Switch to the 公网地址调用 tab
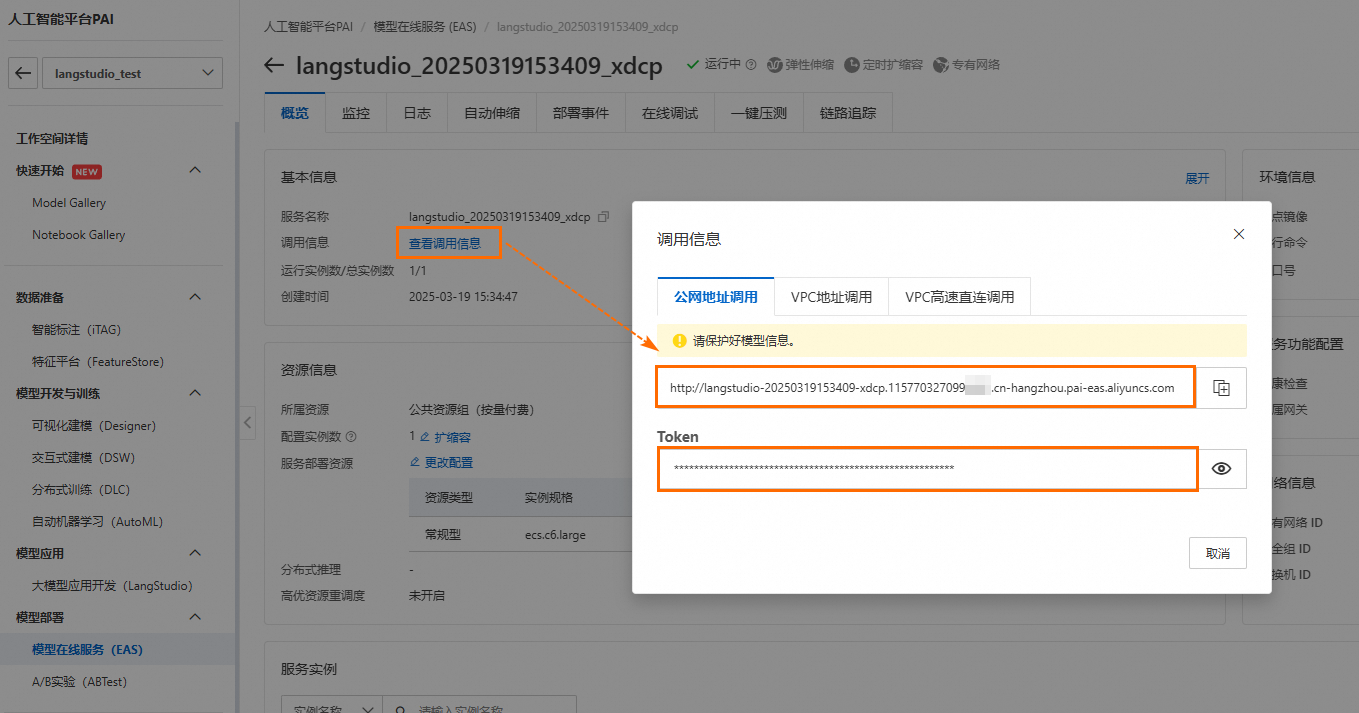 (x=716, y=297)
